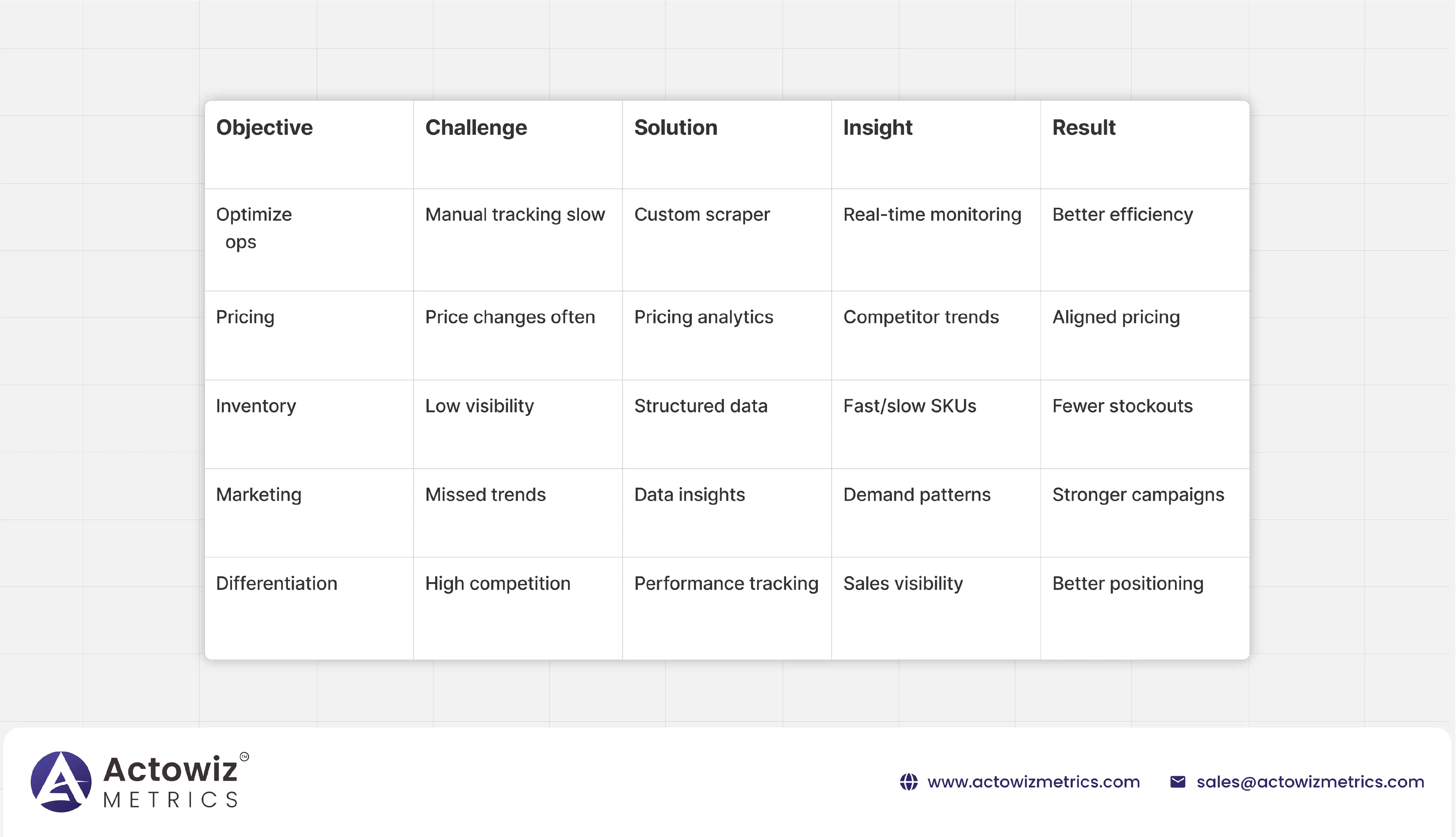This screenshot has width=1456, height=837.
Task: Select the Result column header
Action: pyautogui.click(x=1084, y=127)
